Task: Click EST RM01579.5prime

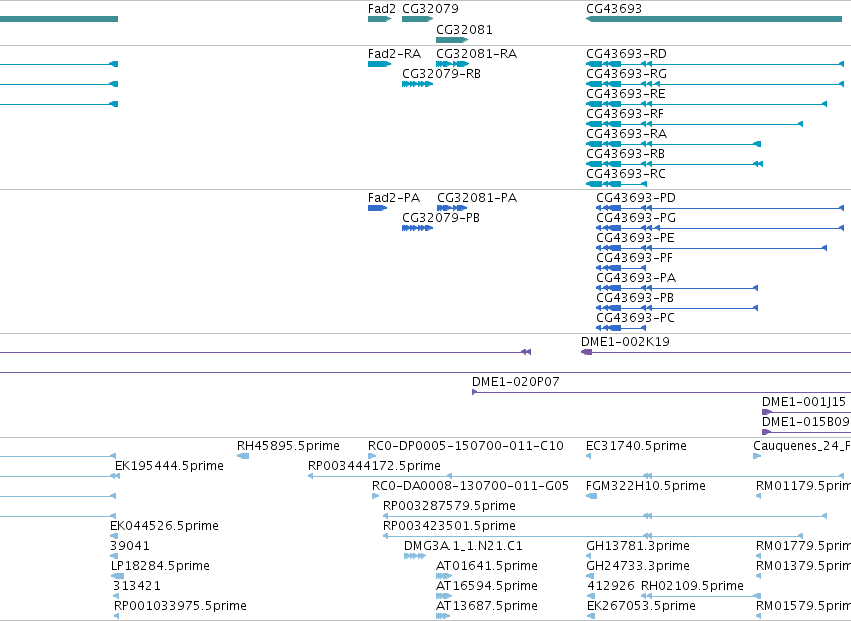Action: [x=803, y=607]
